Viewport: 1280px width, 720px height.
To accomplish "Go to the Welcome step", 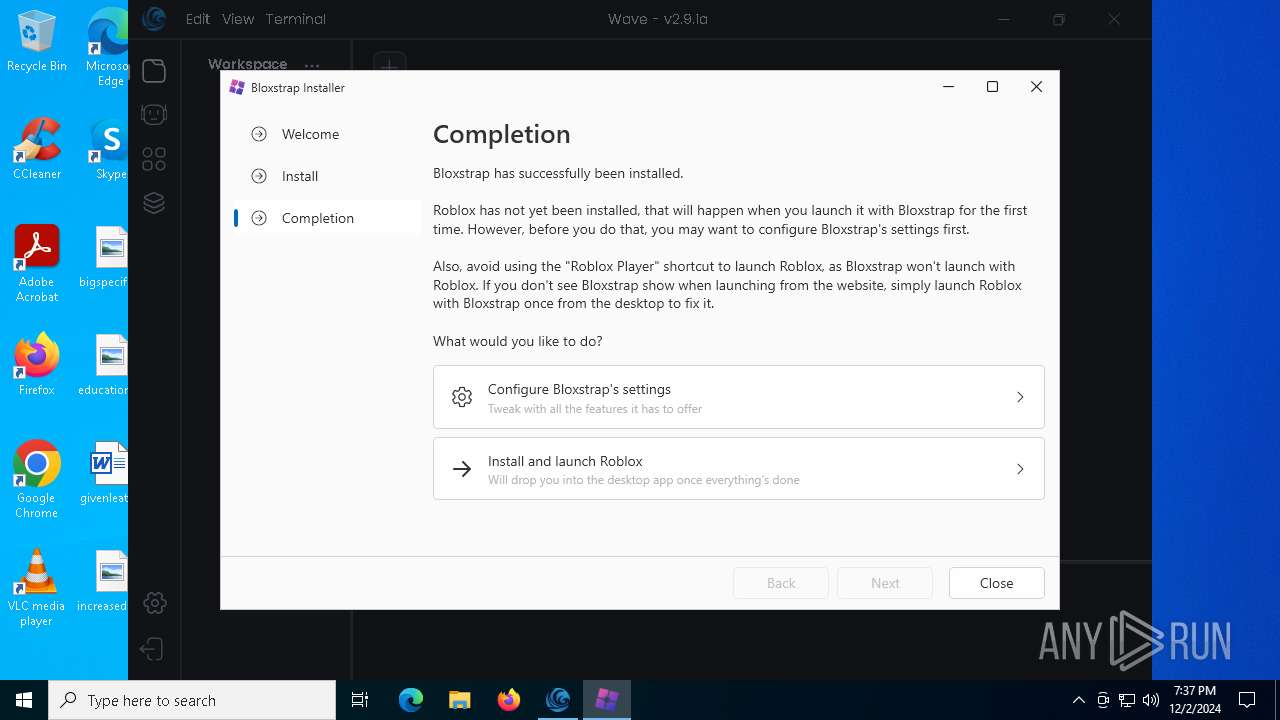I will (326, 134).
